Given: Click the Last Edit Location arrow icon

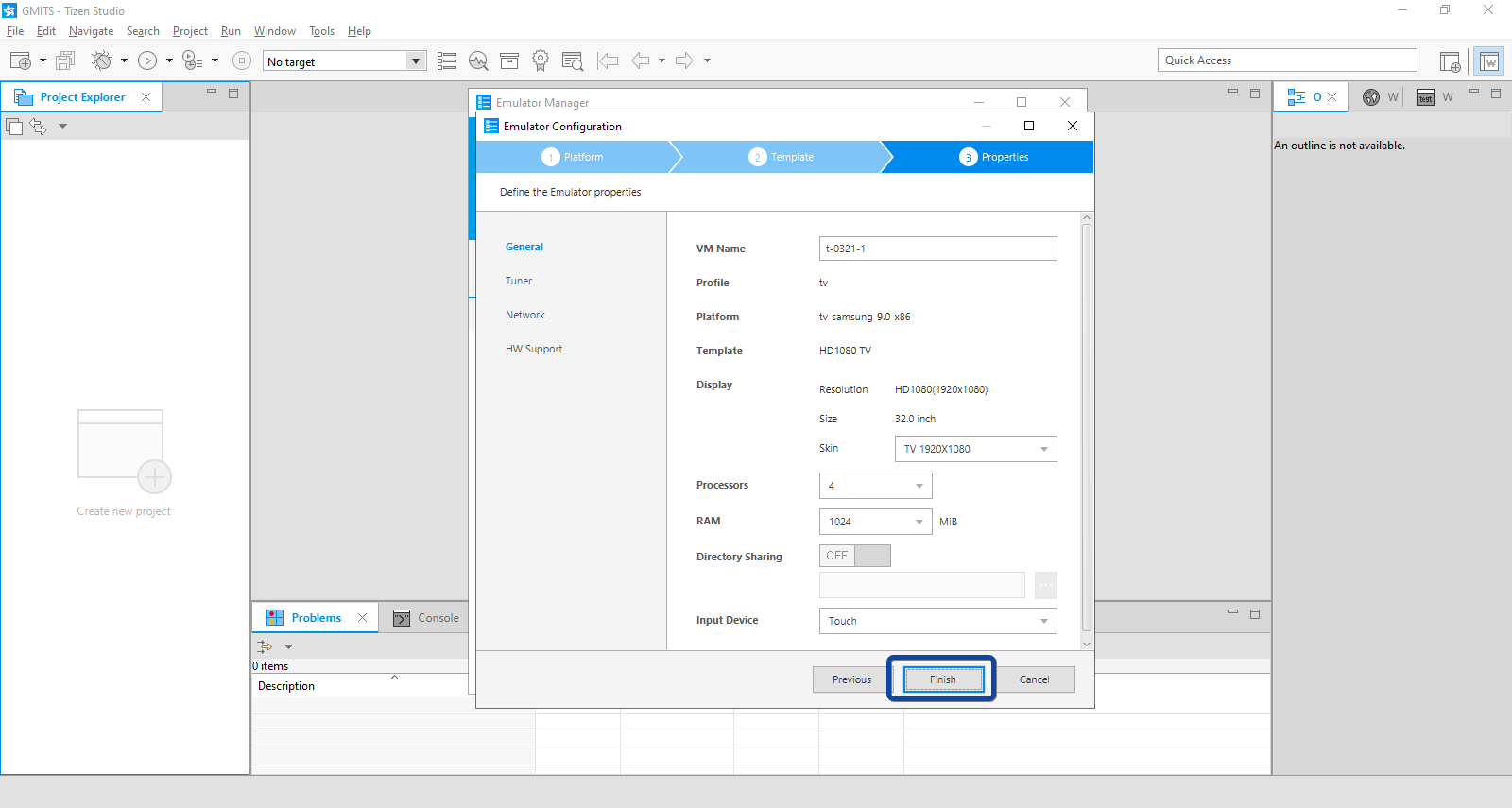Looking at the screenshot, I should (x=608, y=60).
